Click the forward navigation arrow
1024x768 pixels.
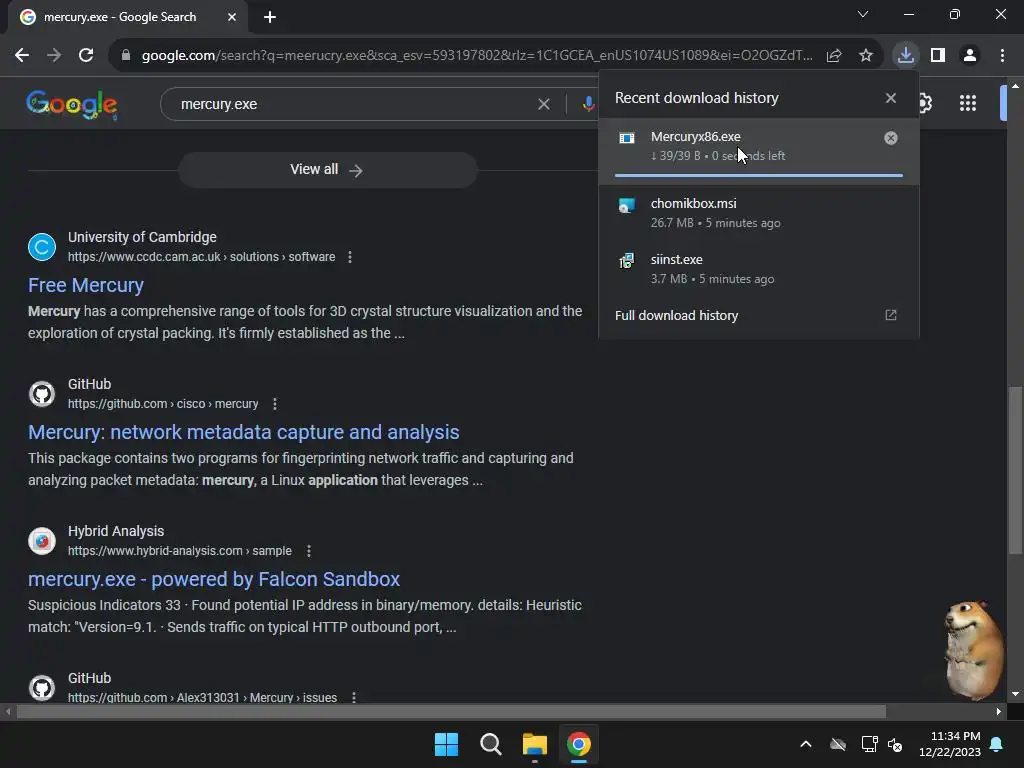(x=54, y=56)
